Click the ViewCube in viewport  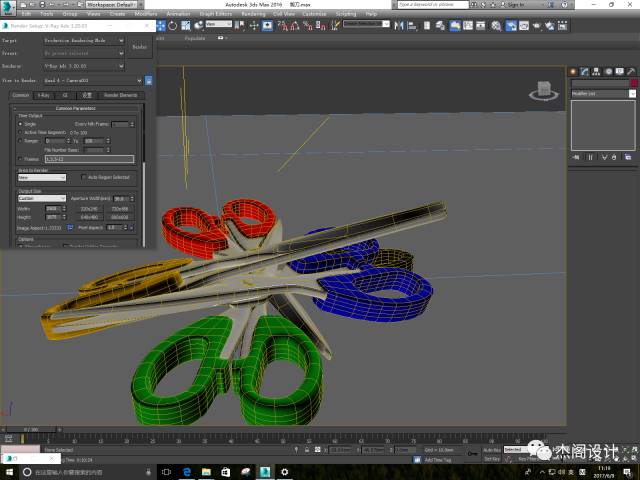544,91
